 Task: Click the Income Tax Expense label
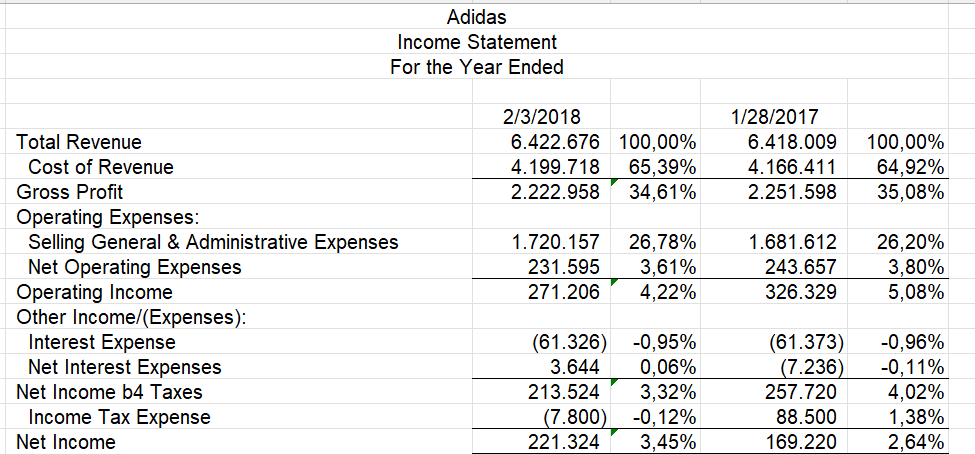pos(119,417)
